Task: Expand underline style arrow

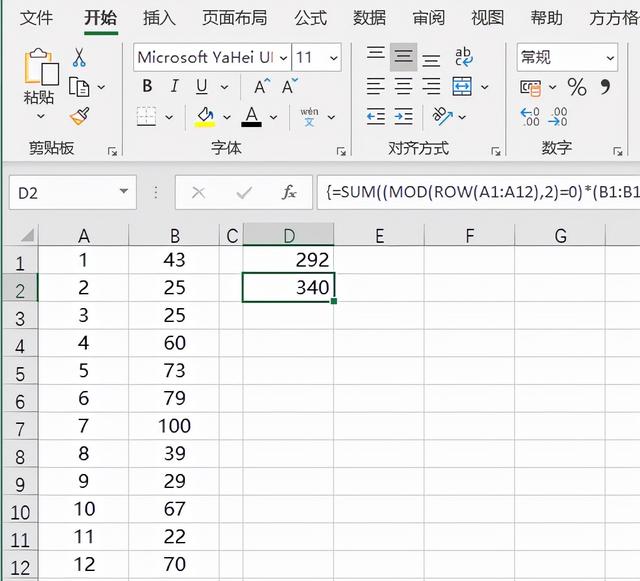Action: click(x=224, y=87)
